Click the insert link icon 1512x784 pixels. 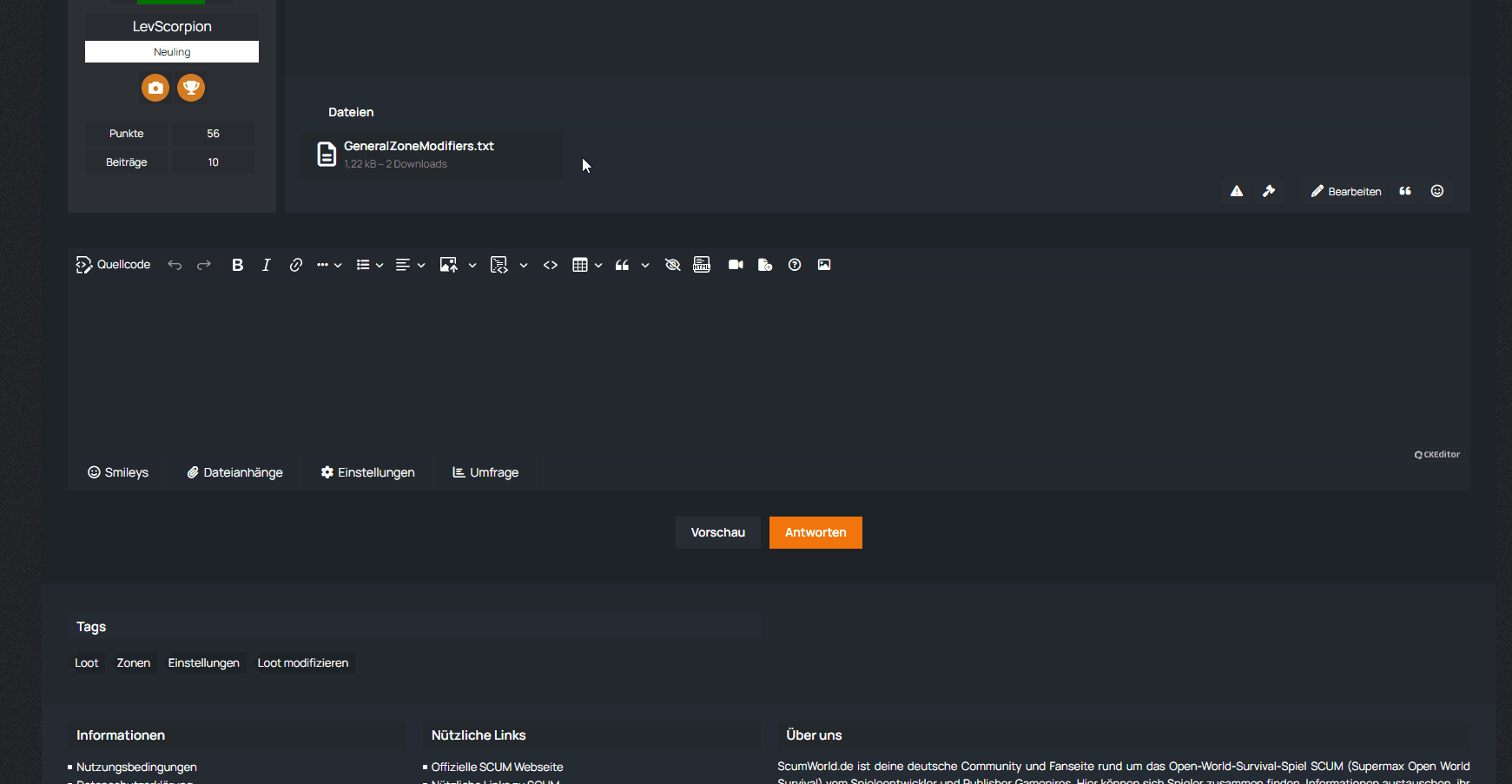296,266
